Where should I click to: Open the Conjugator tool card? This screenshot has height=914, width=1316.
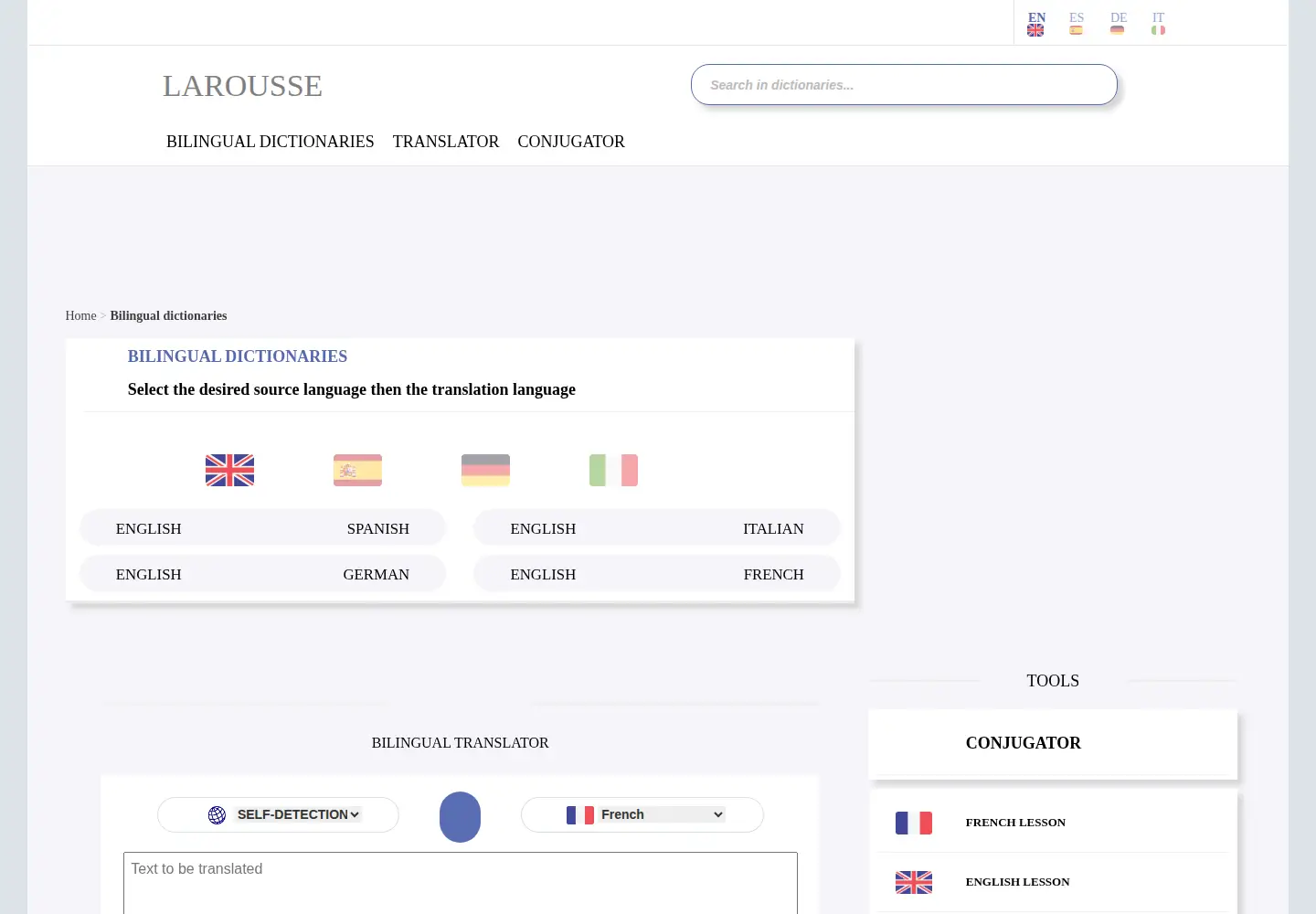tap(1053, 744)
